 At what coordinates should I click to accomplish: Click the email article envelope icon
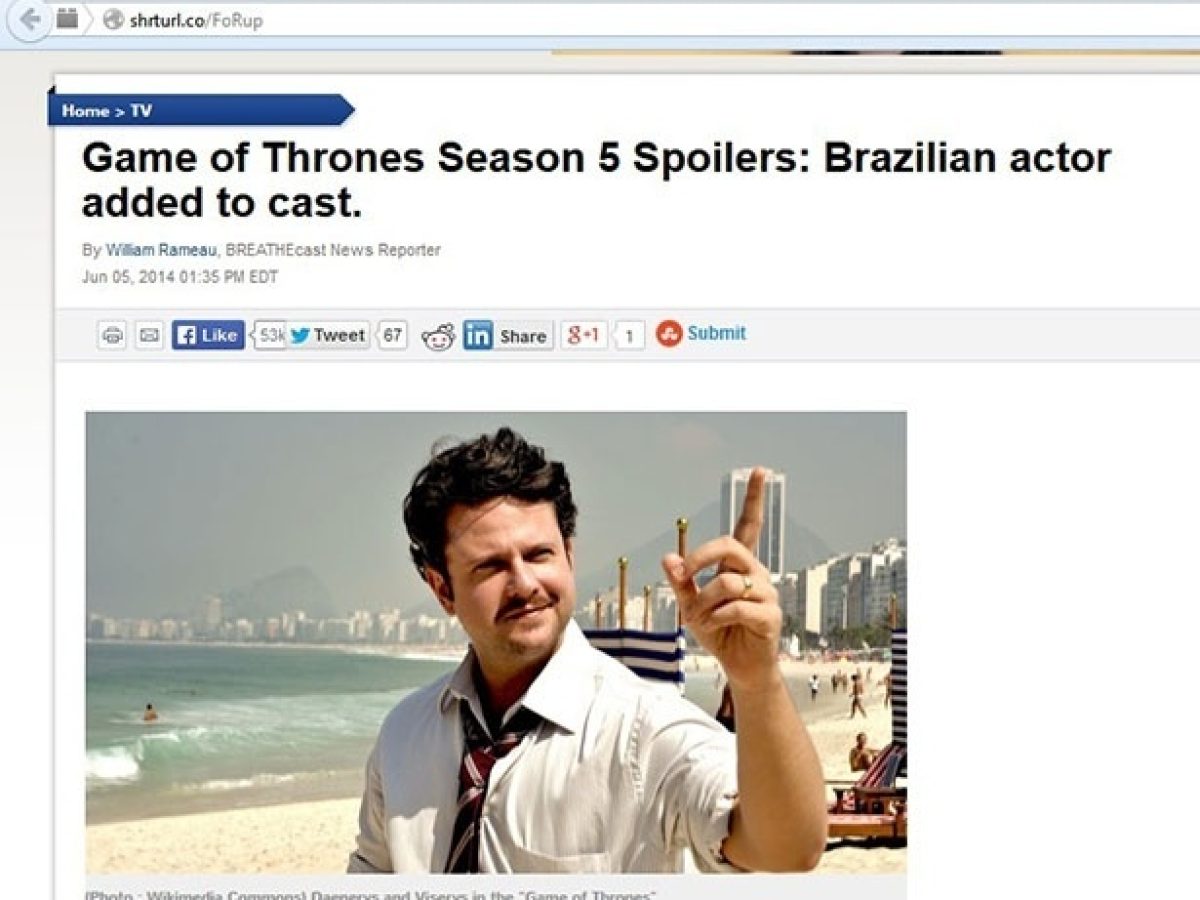(x=149, y=335)
